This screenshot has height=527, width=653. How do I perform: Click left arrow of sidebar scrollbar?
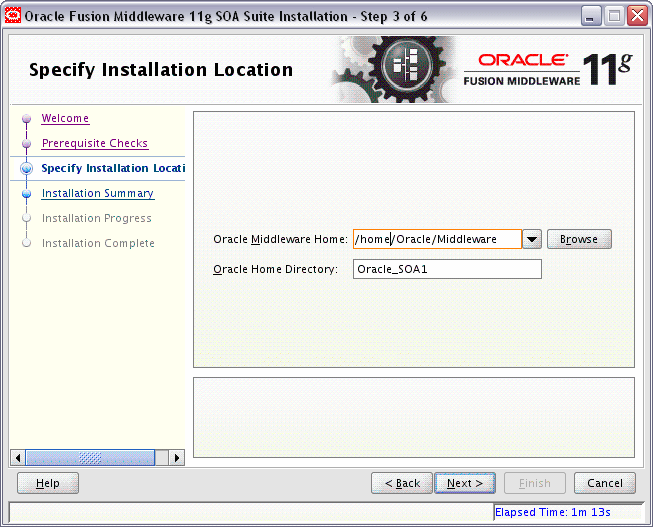(x=18, y=458)
